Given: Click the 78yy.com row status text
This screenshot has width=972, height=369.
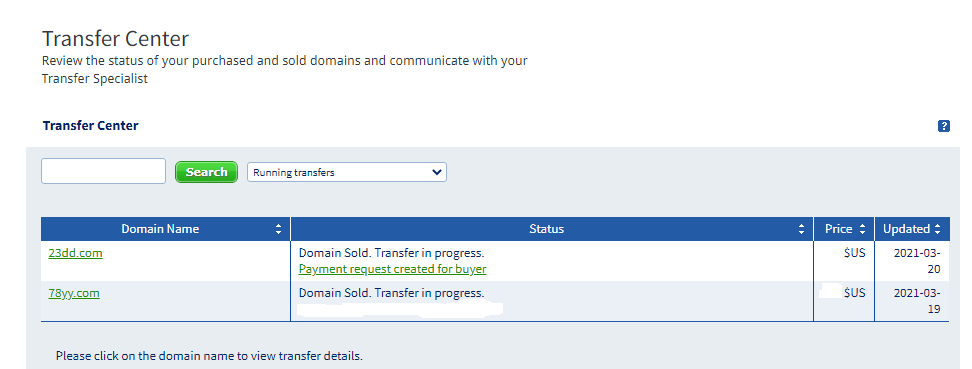Looking at the screenshot, I should 391,293.
